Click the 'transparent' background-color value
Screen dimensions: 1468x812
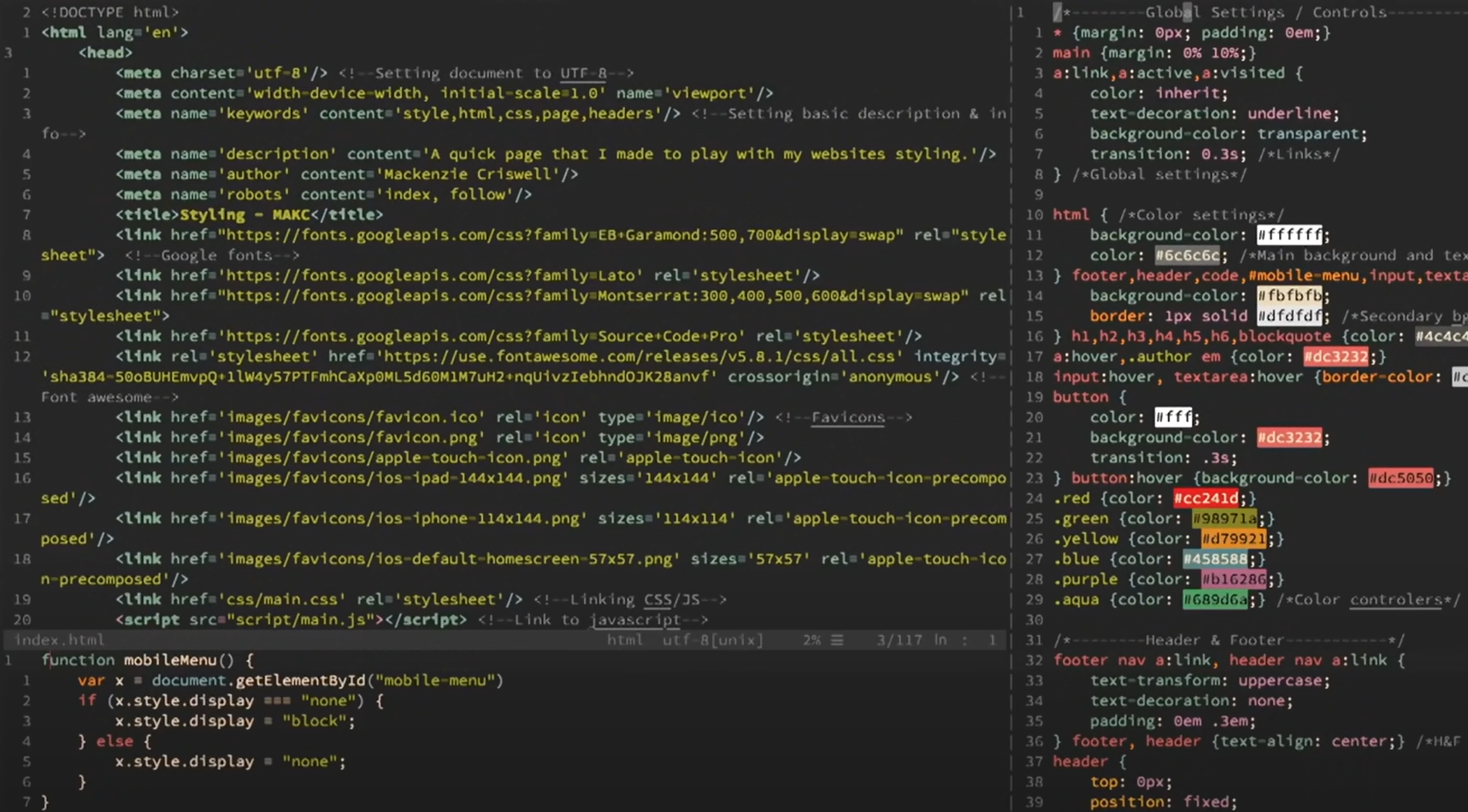tap(1307, 134)
